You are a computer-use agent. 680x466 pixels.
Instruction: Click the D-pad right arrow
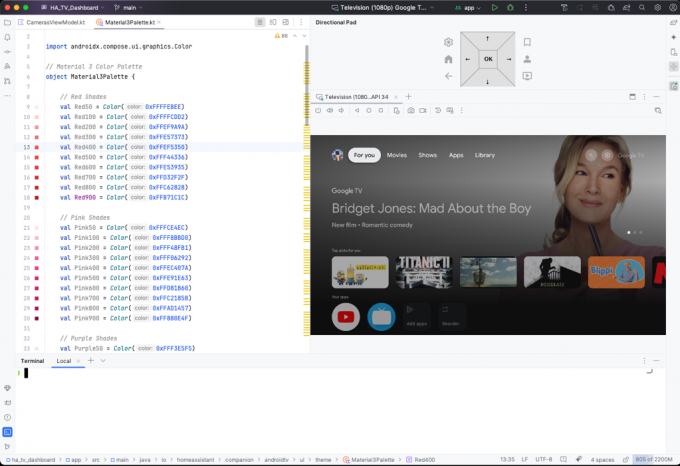pos(509,59)
